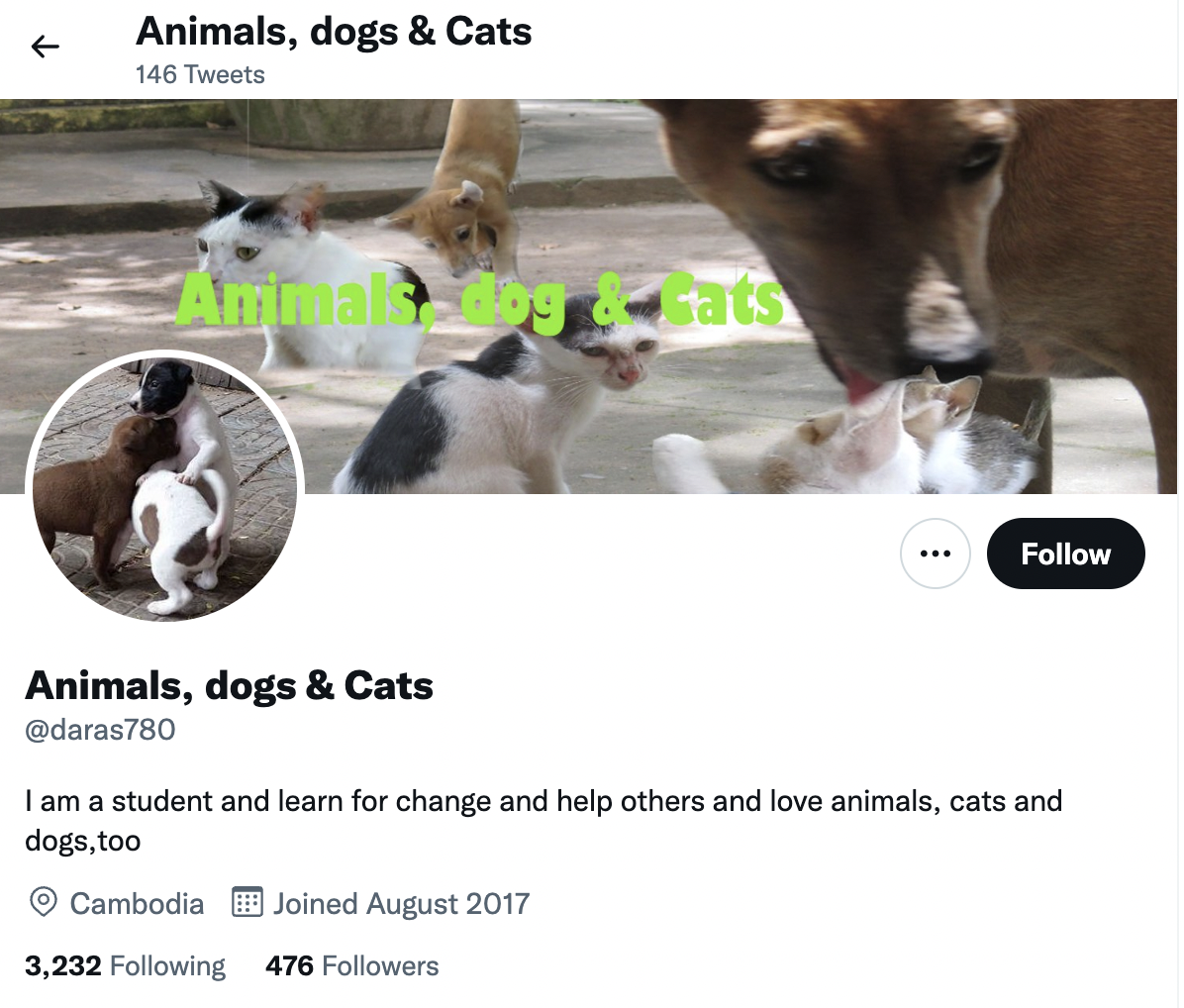Click the @daras780 handle
This screenshot has height=1008, width=1184.
(x=100, y=730)
